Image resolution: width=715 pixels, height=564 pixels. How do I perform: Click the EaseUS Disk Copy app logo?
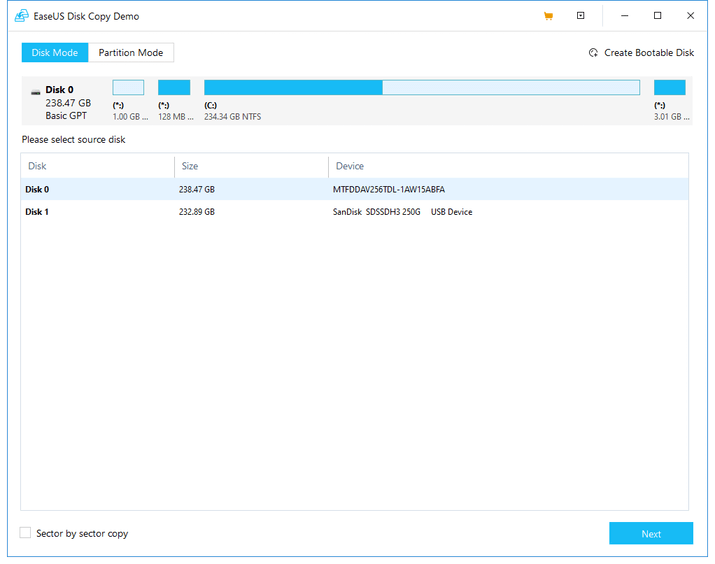21,16
